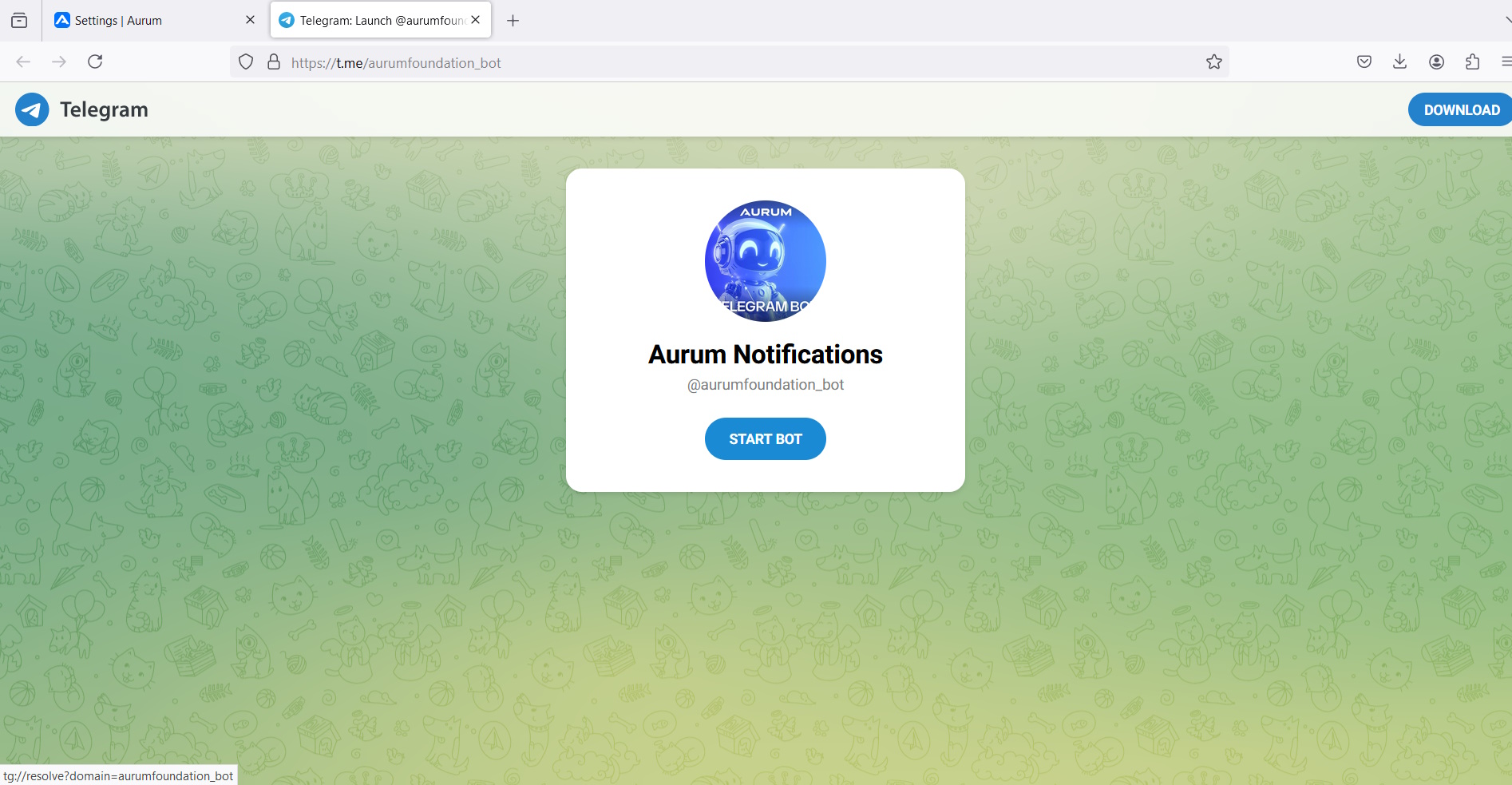This screenshot has width=1512, height=785.
Task: Click the Aurum robot avatar image
Action: [765, 261]
